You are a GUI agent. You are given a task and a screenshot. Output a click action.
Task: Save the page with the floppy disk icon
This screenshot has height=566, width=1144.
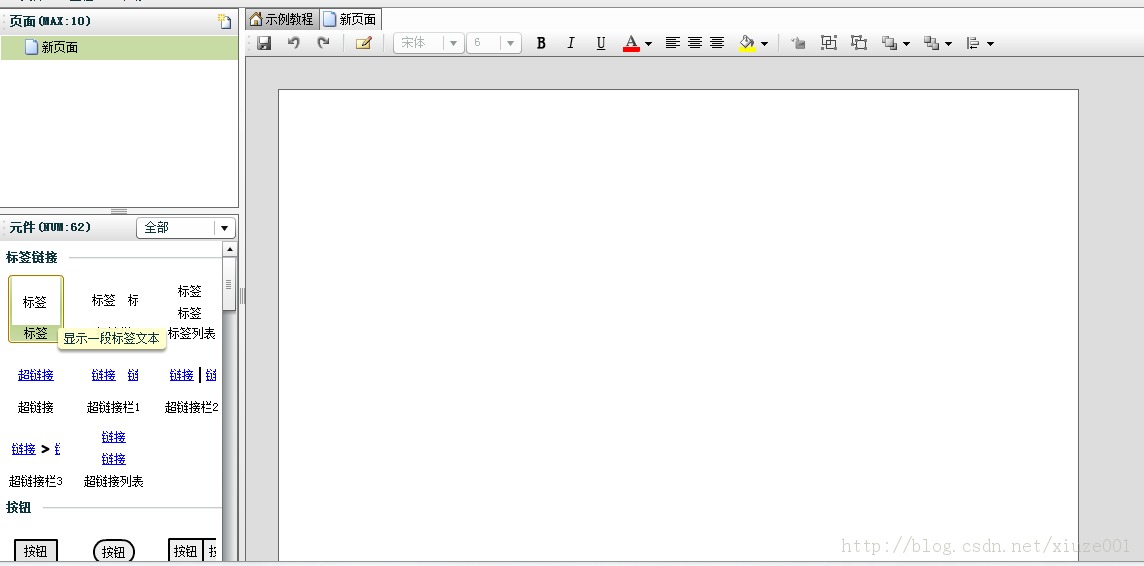[x=264, y=43]
